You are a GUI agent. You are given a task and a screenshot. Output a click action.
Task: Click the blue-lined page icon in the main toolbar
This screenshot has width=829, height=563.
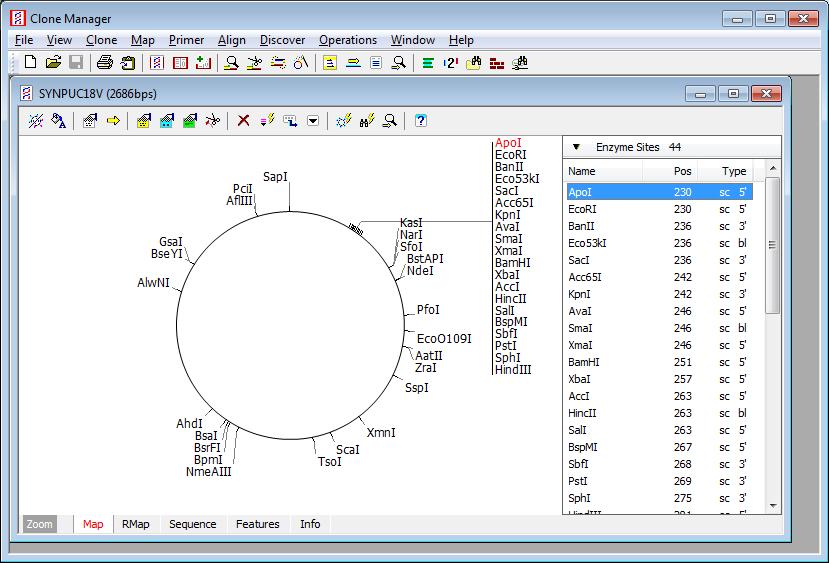[x=376, y=62]
